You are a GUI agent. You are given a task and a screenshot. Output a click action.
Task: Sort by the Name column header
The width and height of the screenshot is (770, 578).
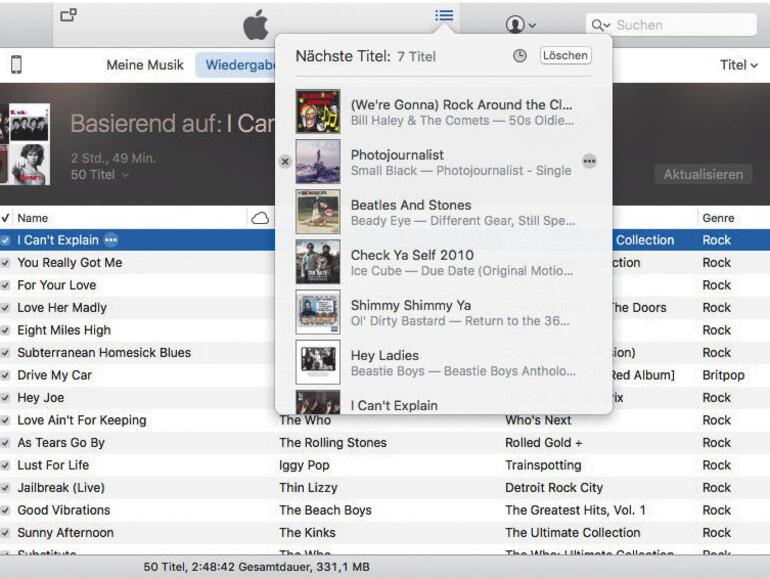coord(32,218)
